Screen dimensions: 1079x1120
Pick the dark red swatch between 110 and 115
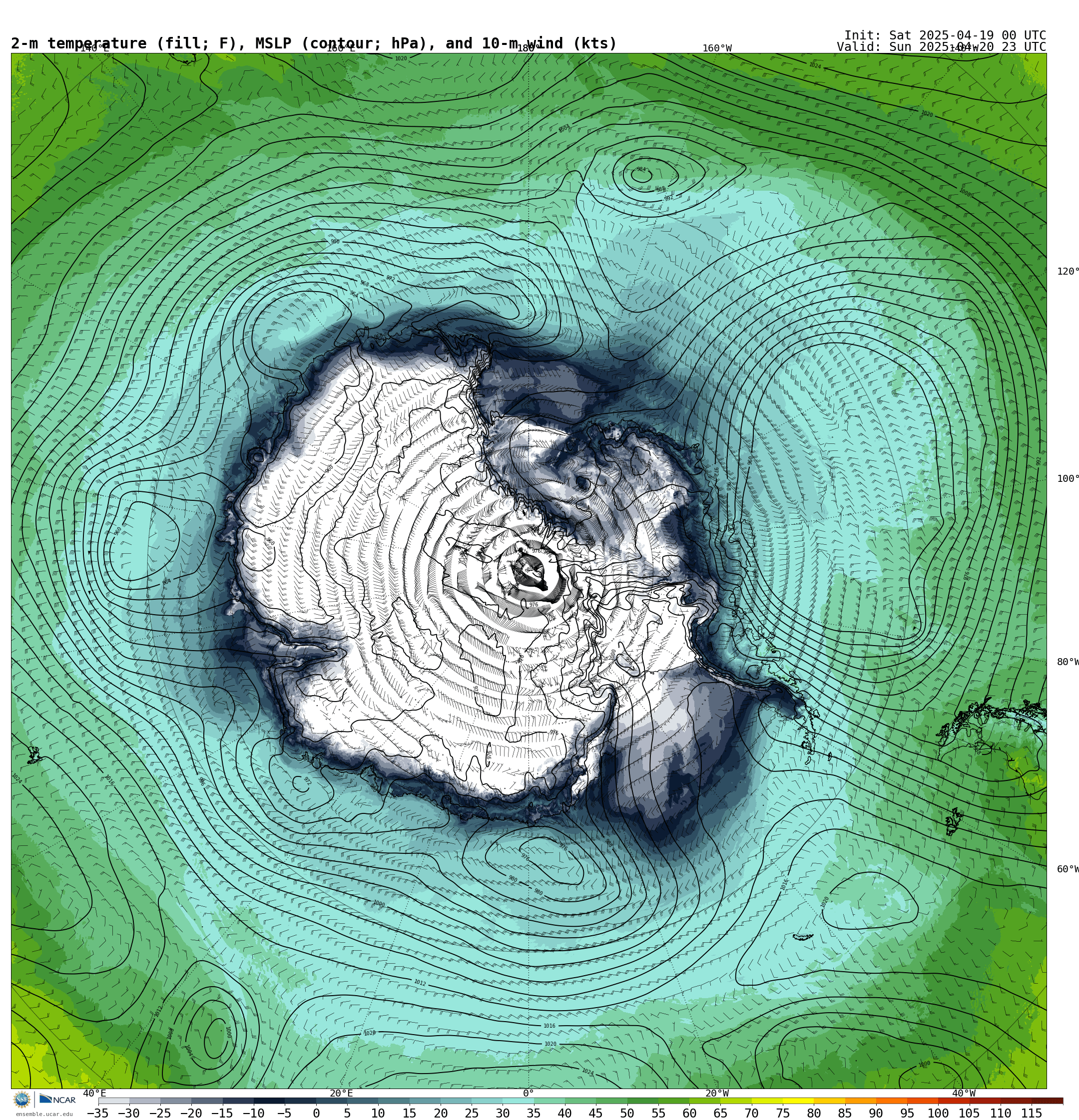click(1016, 1101)
